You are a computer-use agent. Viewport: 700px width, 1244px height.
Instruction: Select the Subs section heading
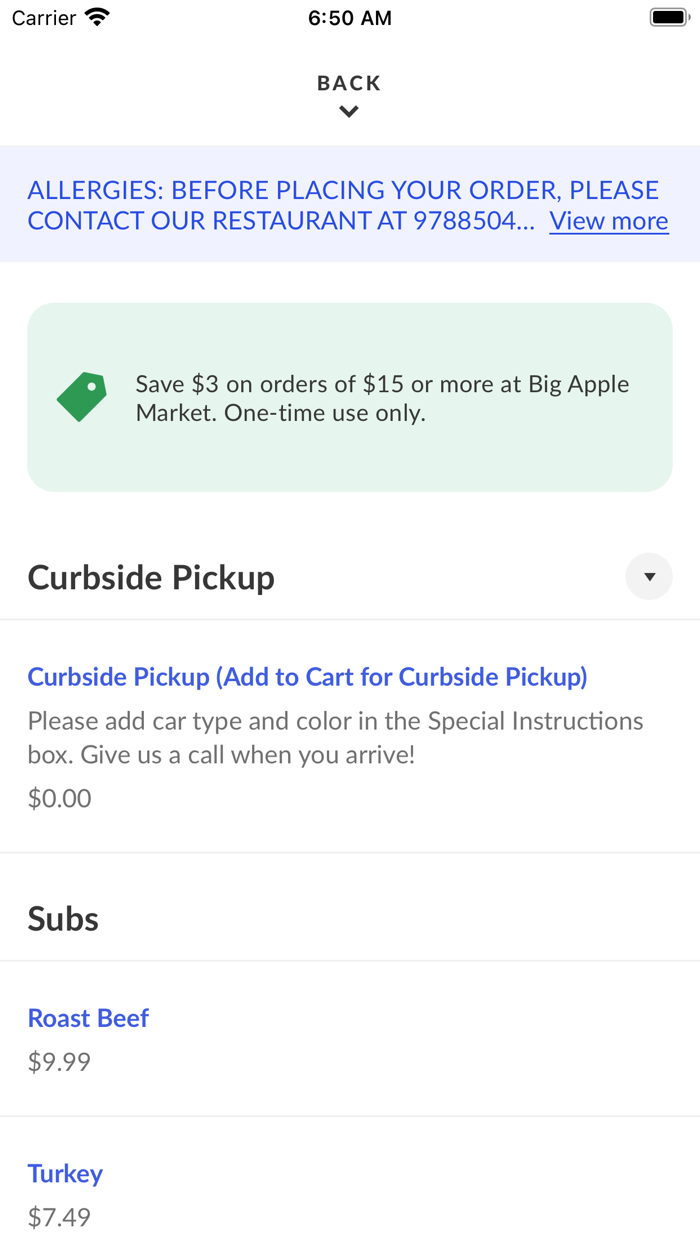(x=63, y=919)
